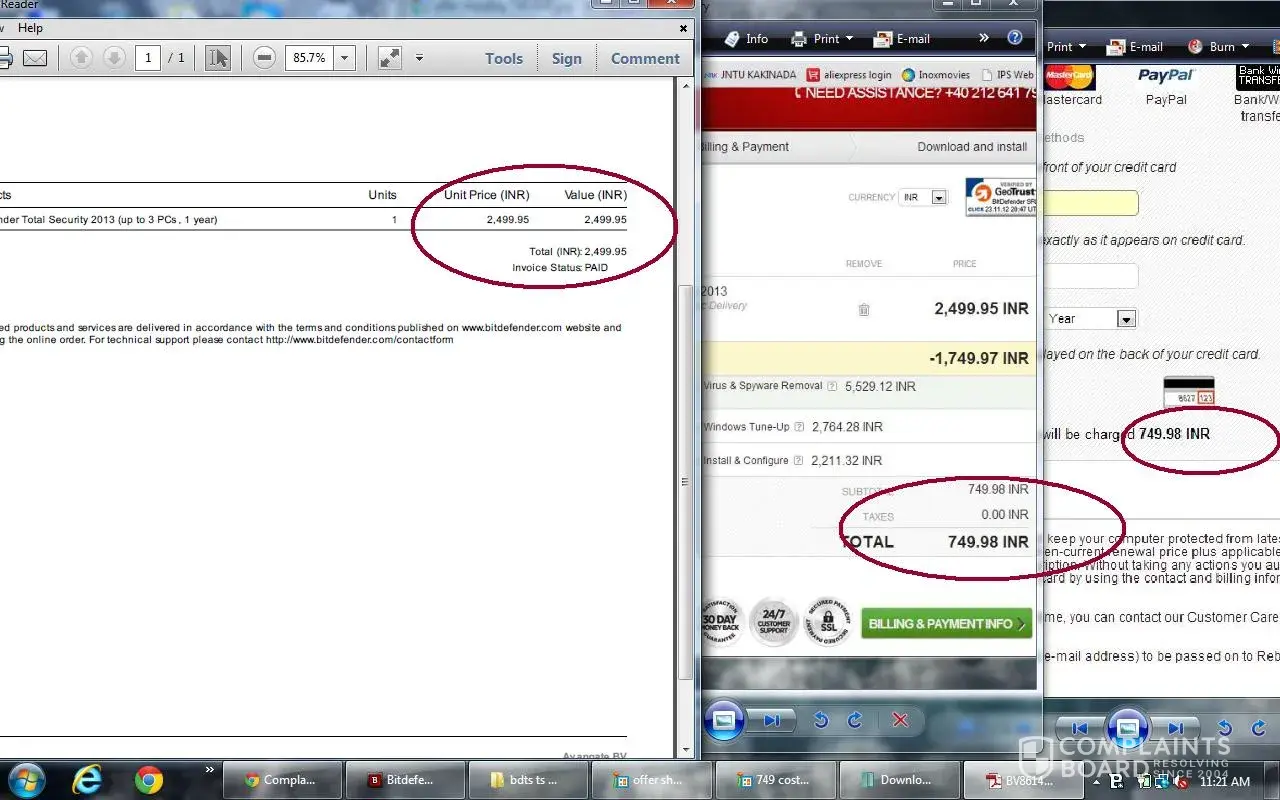
Task: Open the Sign pane in Adobe Reader
Action: point(567,59)
